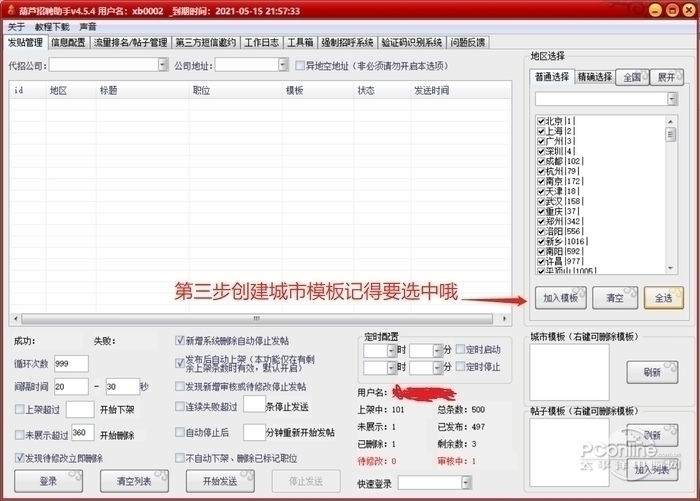Enable the 自动停止后 checkbox
Viewport: 700px width, 501px height.
click(180, 432)
